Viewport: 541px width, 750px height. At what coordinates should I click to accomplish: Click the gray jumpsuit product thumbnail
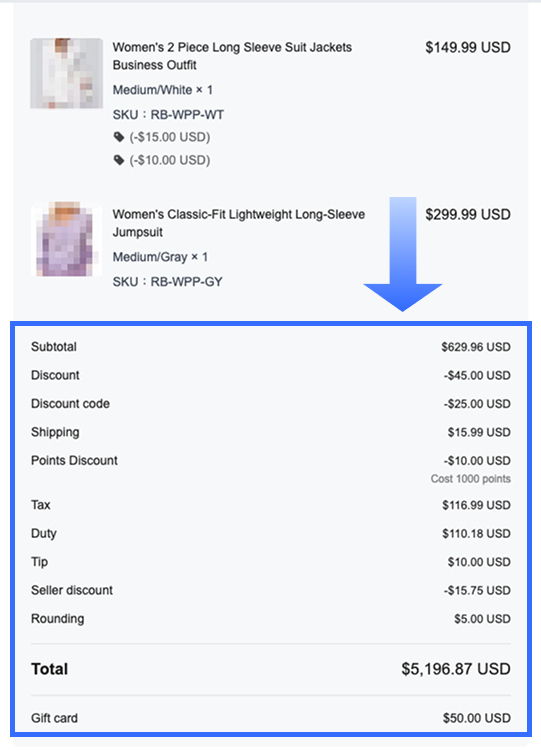pos(66,239)
